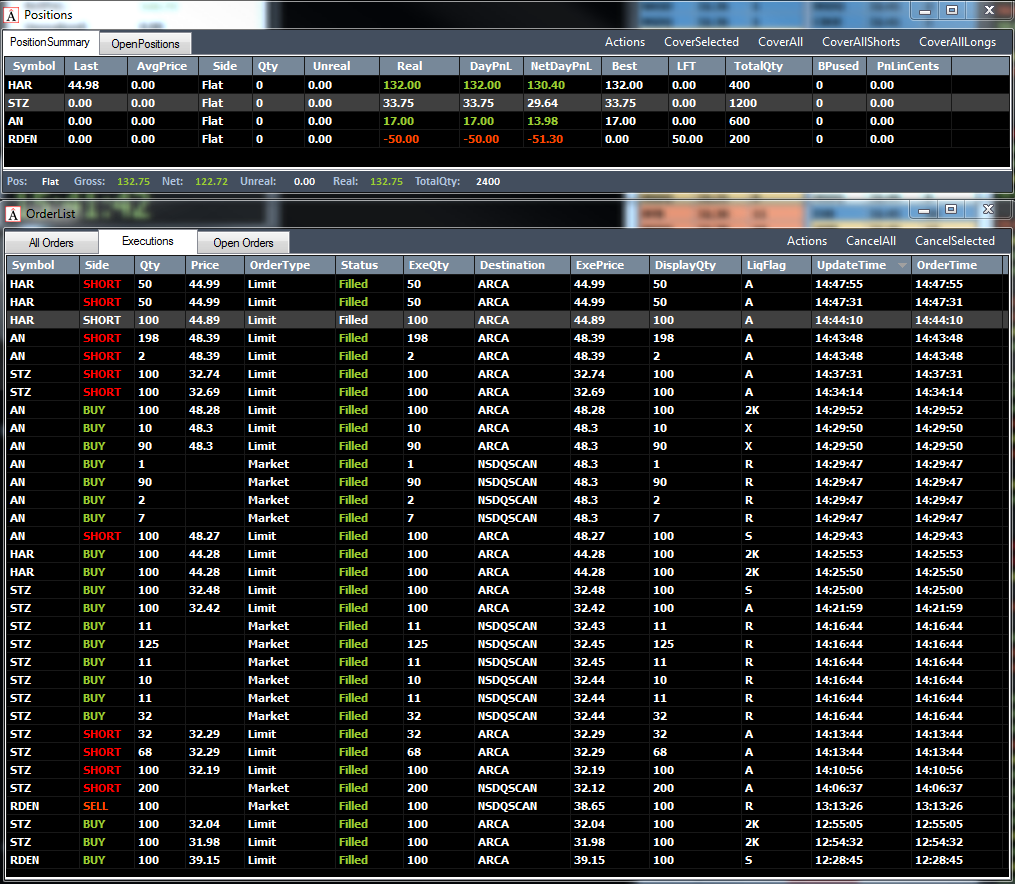Viewport: 1015px width, 884px height.
Task: Click the CoverAllLongs button
Action: pyautogui.click(x=957, y=42)
